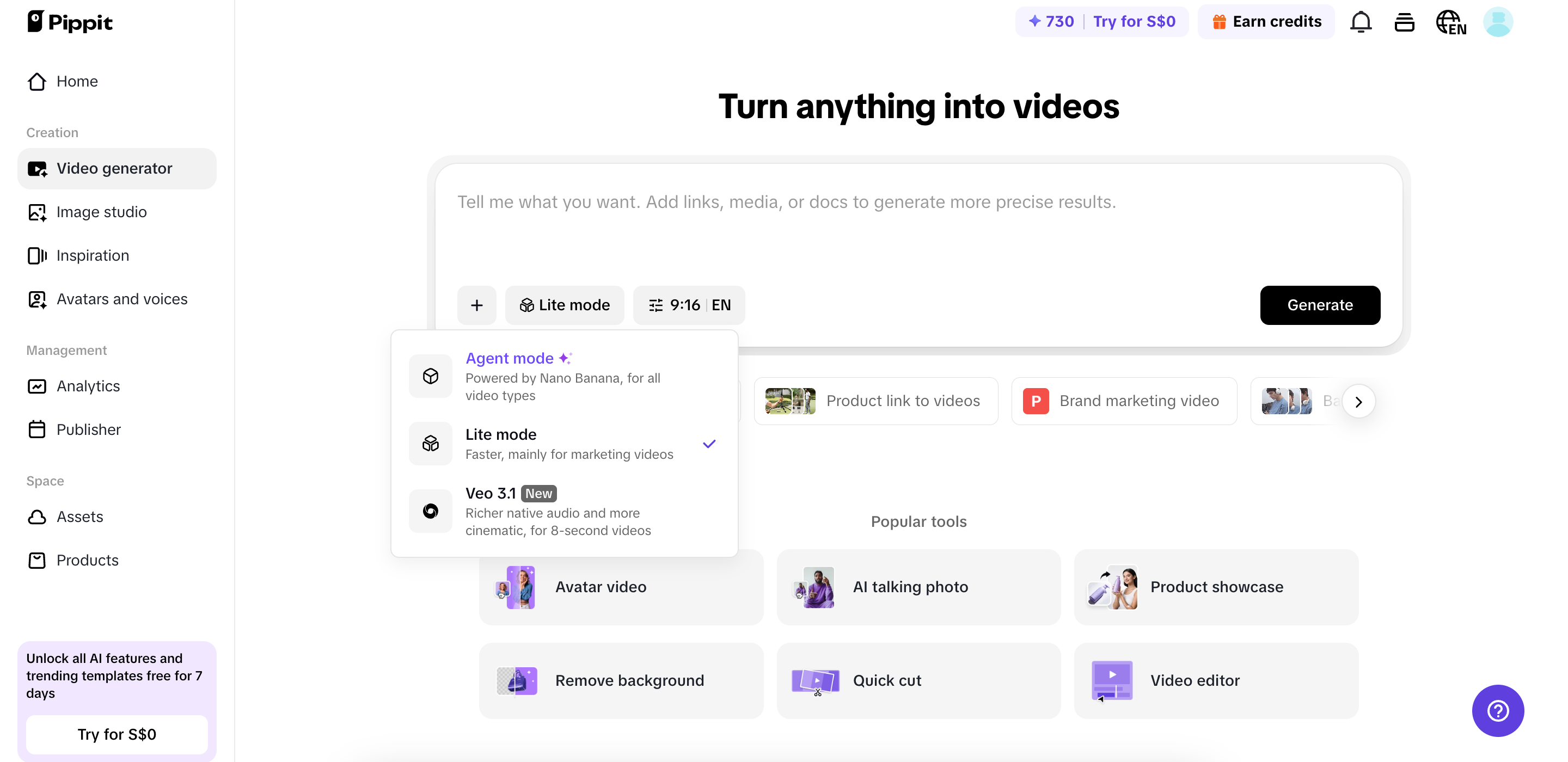Open the Inspiration panel

coord(93,256)
